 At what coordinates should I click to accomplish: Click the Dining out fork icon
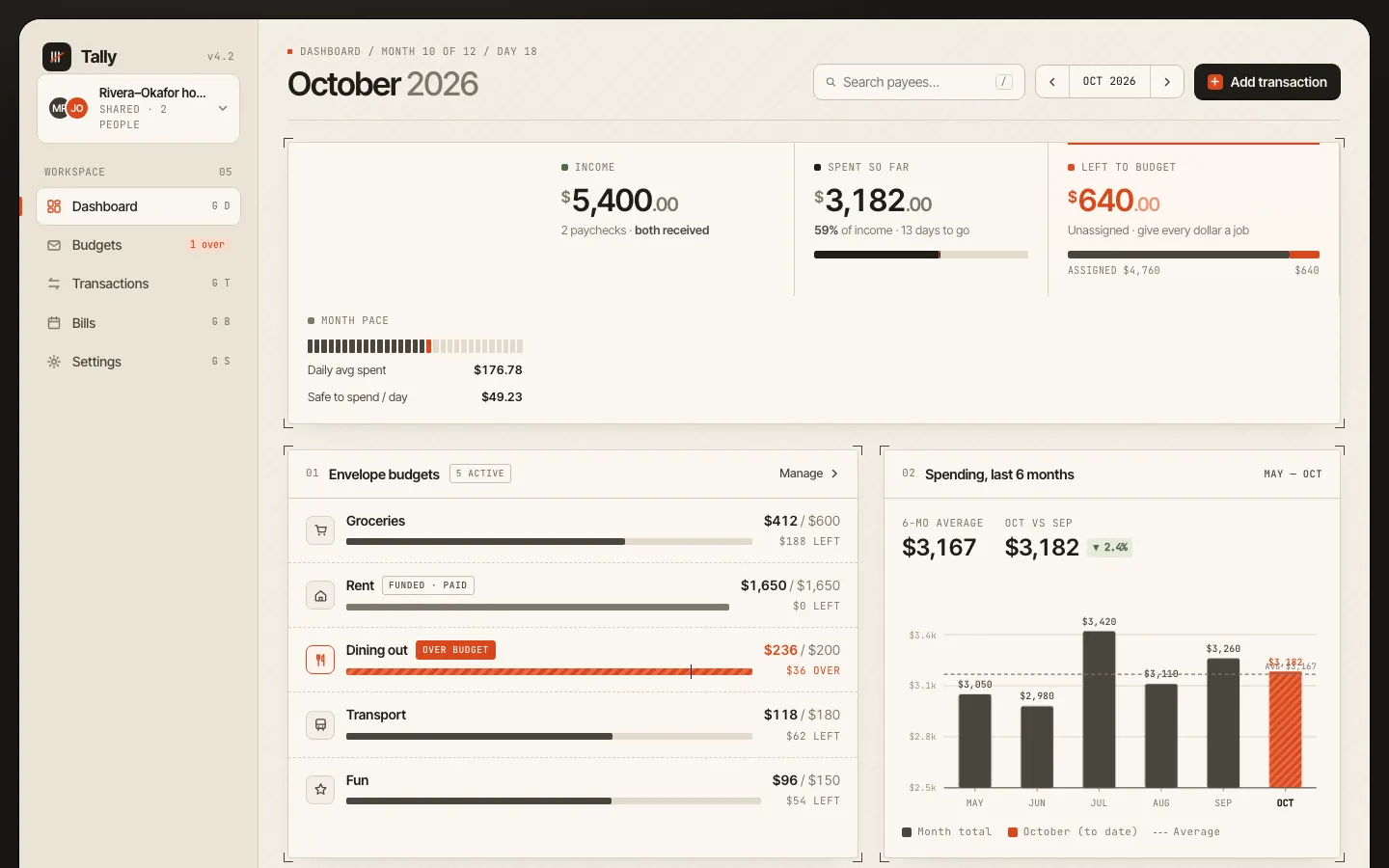320,660
